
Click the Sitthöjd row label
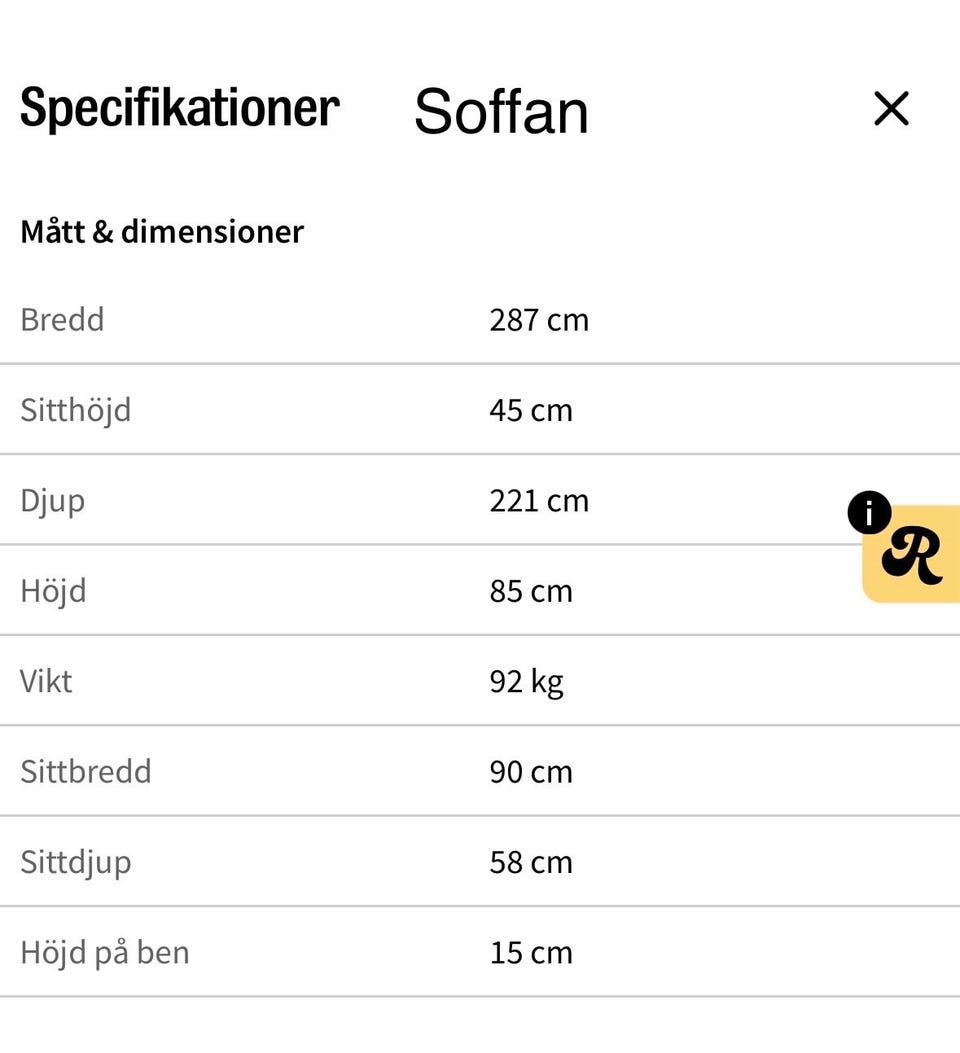click(x=76, y=411)
